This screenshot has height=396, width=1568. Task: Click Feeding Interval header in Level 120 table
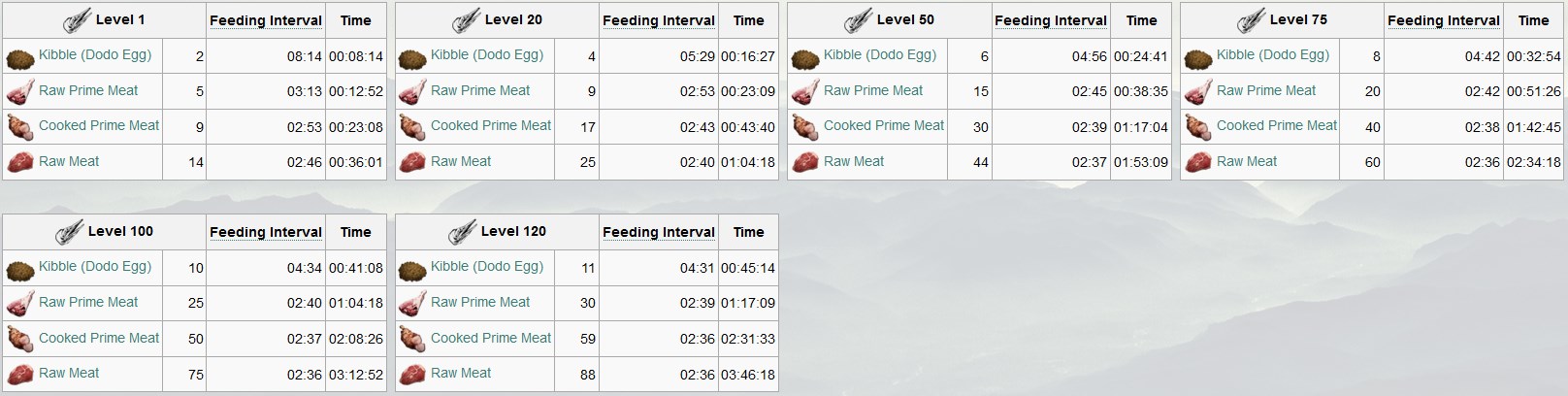(x=659, y=232)
